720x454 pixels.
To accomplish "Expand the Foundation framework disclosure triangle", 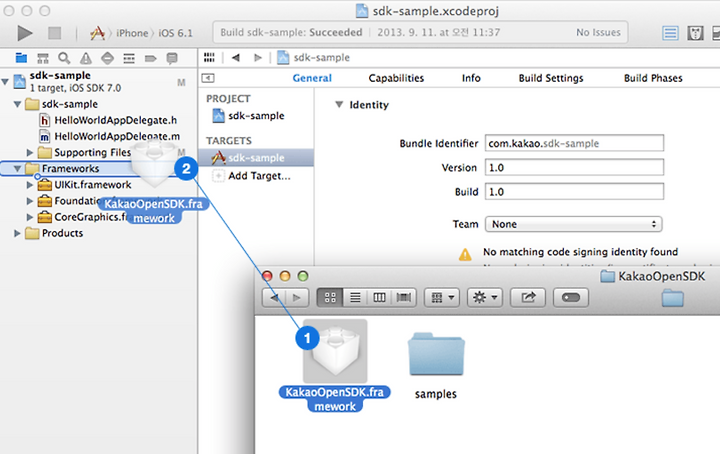I will pos(30,201).
